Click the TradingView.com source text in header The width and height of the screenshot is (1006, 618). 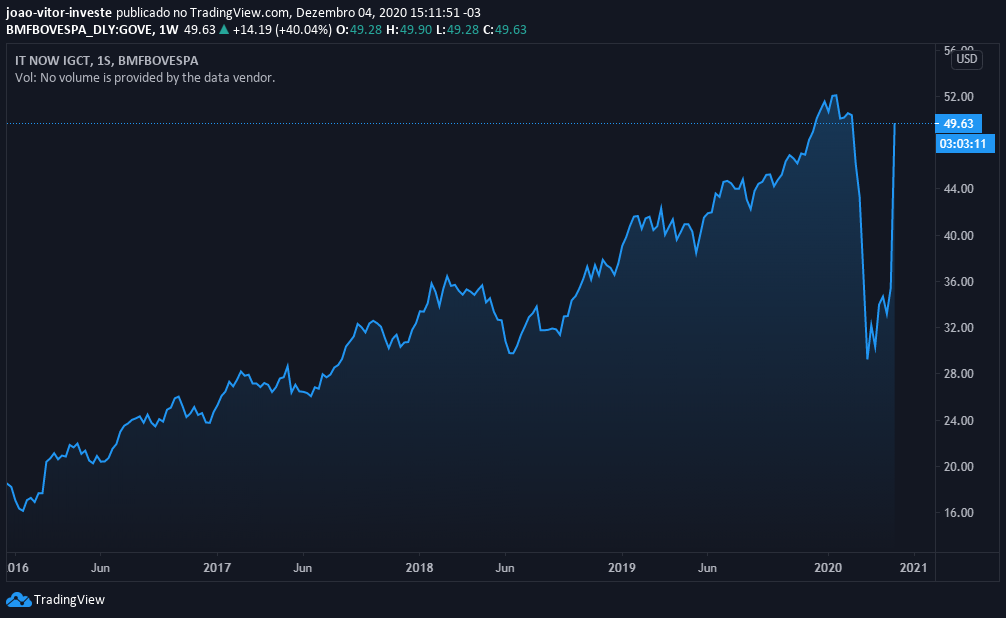click(240, 13)
